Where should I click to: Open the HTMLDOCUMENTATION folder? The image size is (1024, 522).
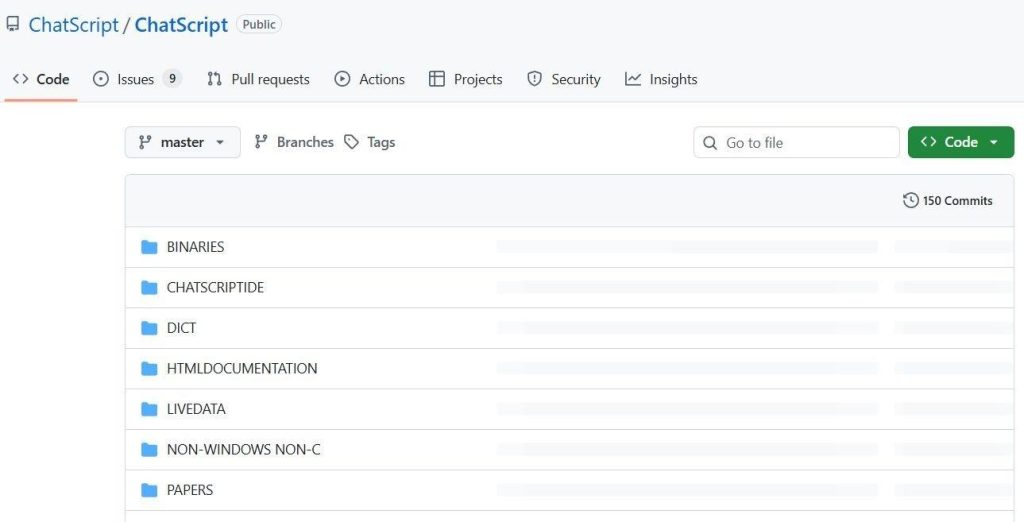click(242, 369)
